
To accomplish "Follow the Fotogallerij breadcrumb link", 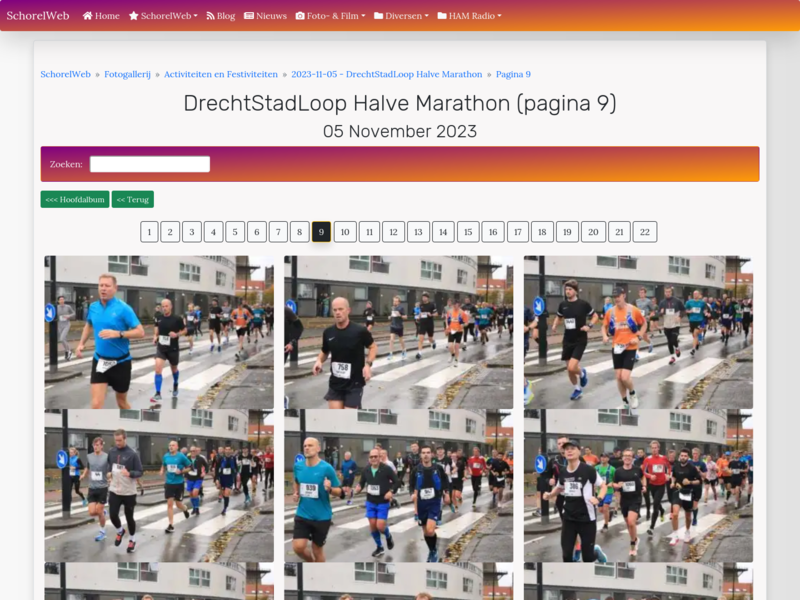I will pos(128,74).
